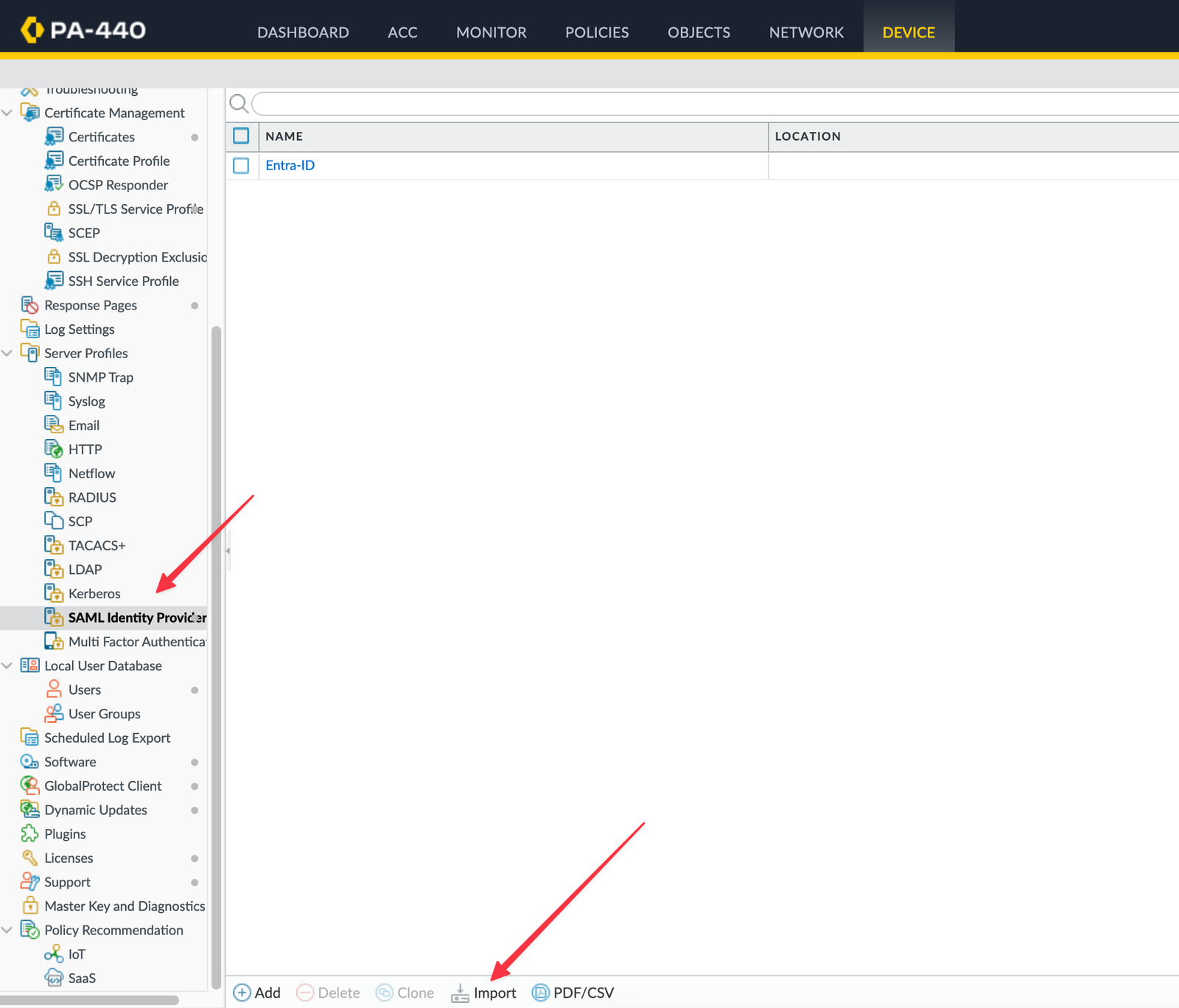
Task: Open the Entra-ID profile link
Action: click(290, 165)
